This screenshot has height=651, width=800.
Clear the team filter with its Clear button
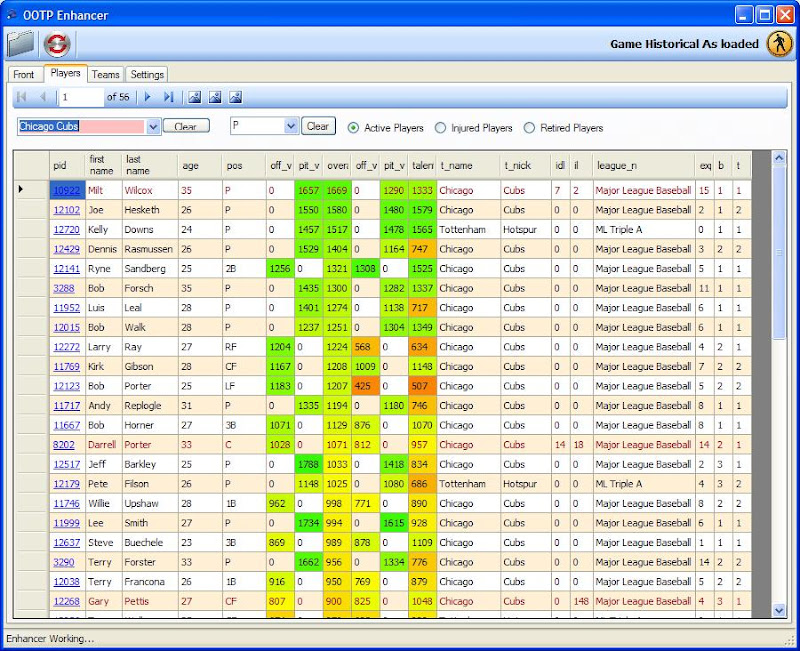[x=187, y=126]
